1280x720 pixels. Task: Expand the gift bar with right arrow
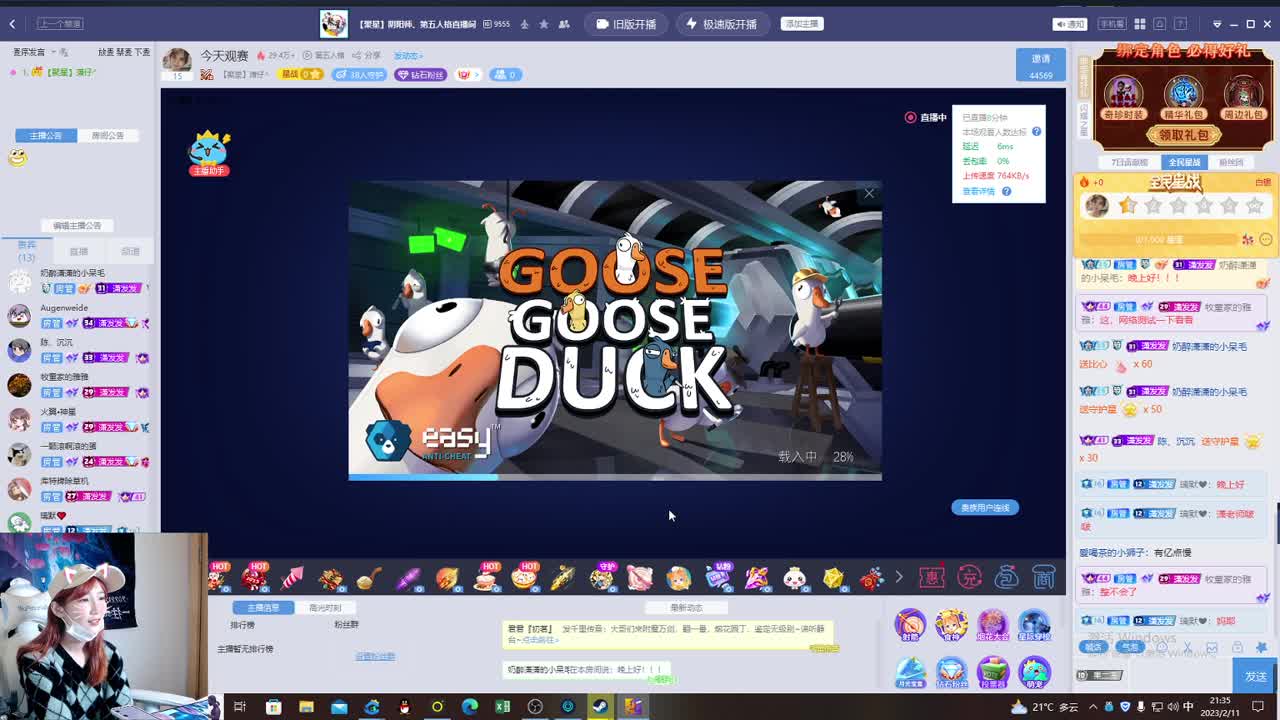point(898,577)
